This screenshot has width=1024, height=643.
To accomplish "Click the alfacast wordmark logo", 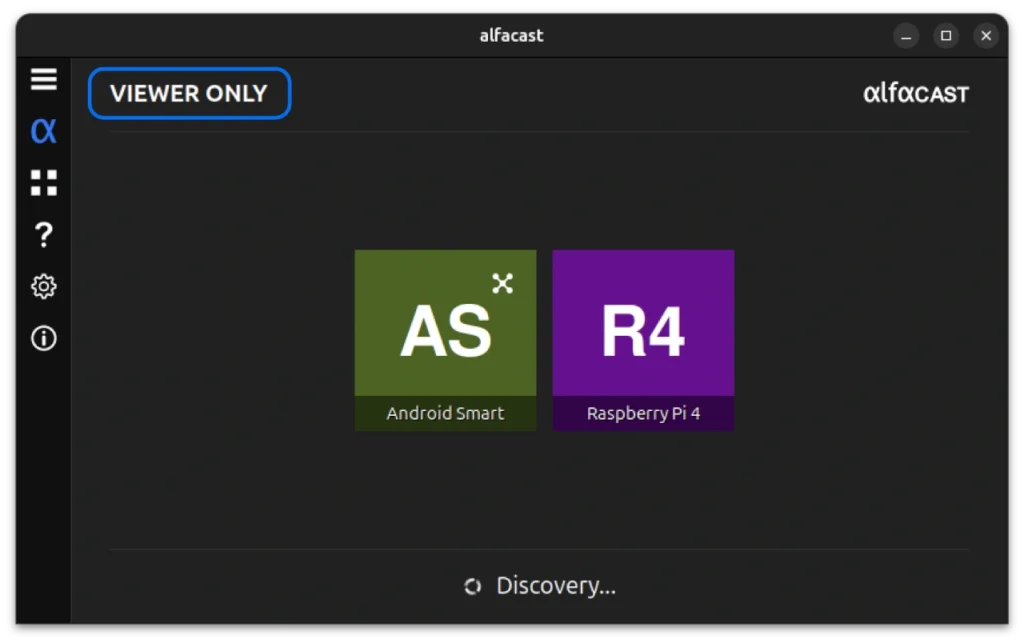I will coord(916,93).
